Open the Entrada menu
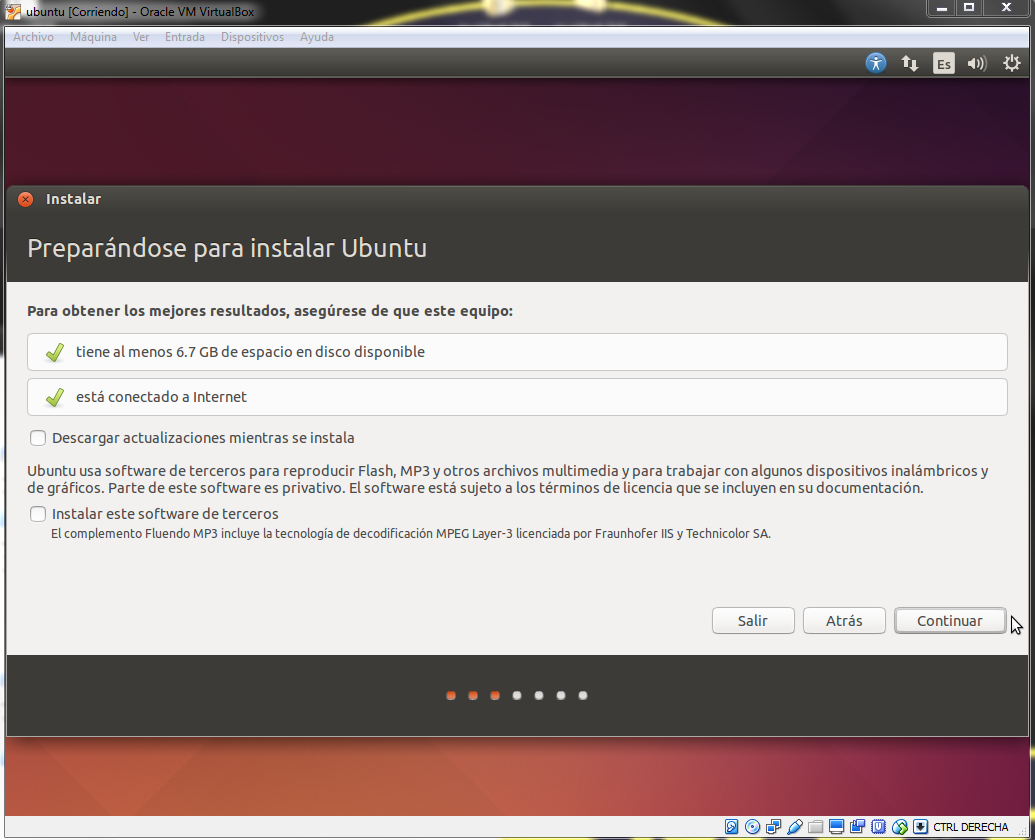The width and height of the screenshot is (1035, 840). (184, 37)
